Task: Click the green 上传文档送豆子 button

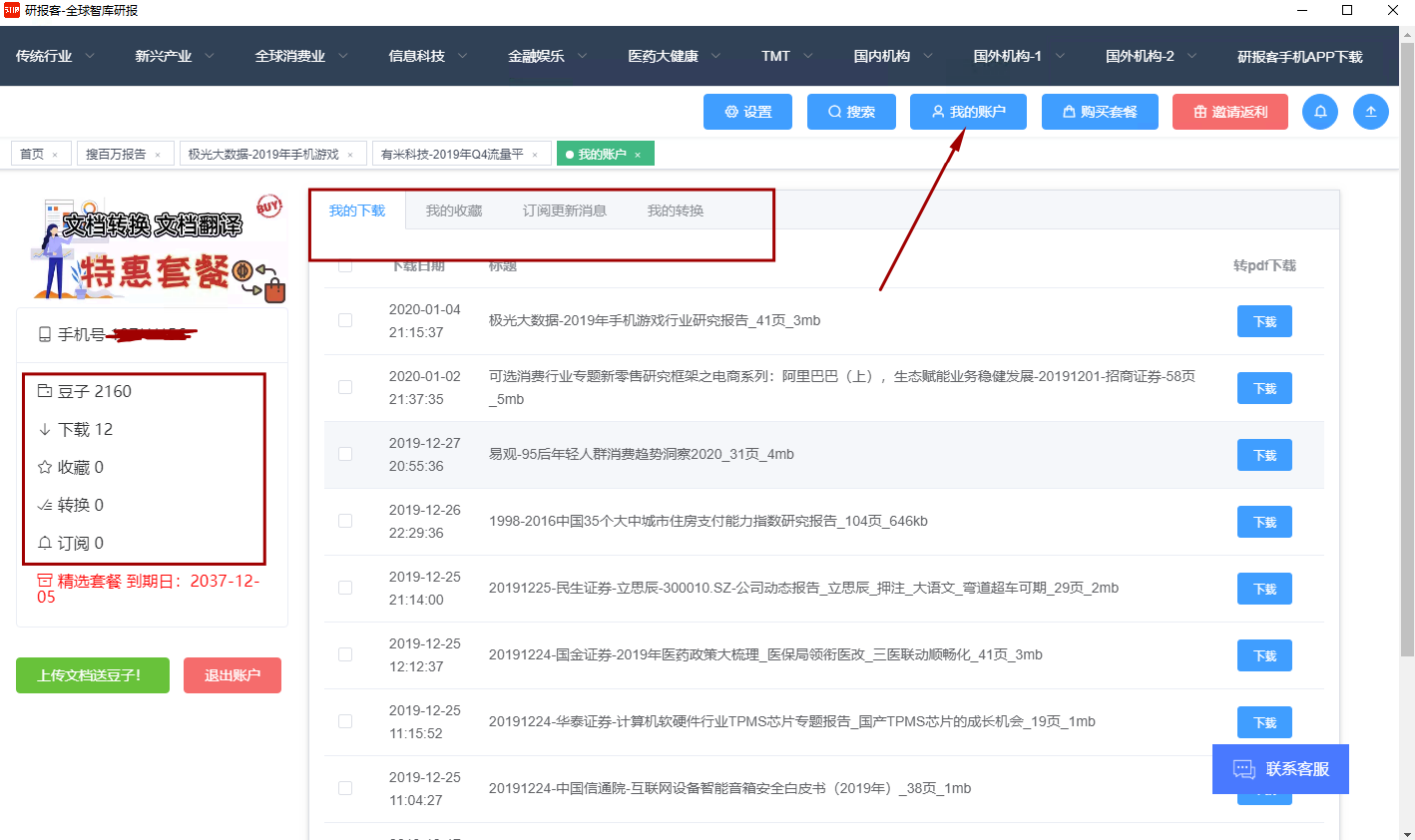Action: 93,675
